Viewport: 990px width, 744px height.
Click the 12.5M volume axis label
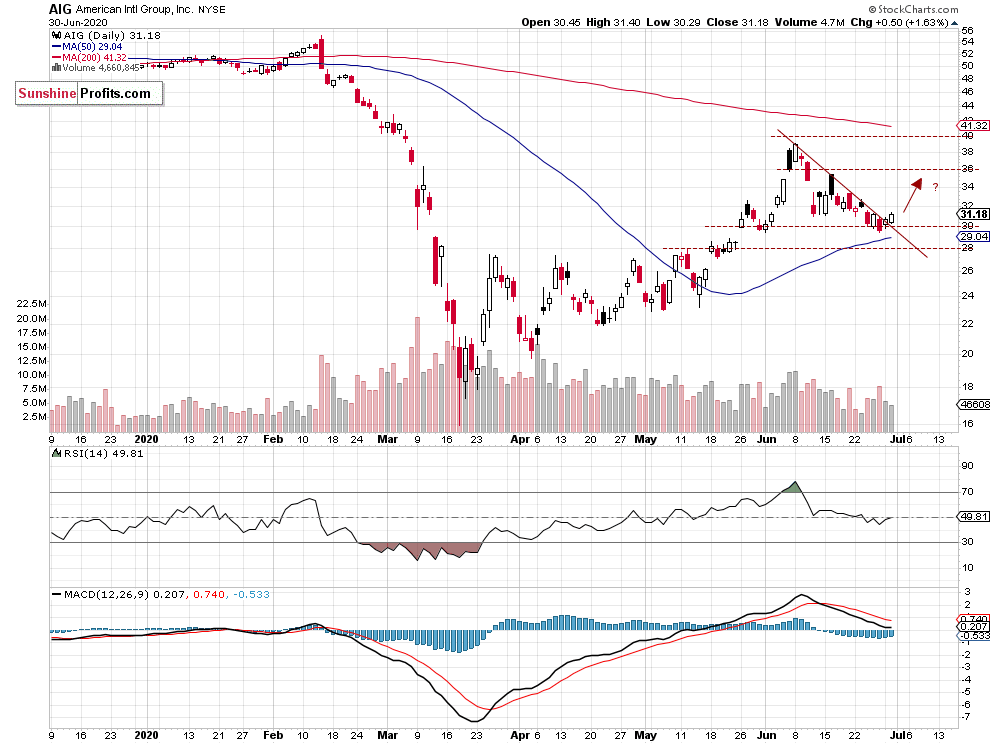pos(32,361)
